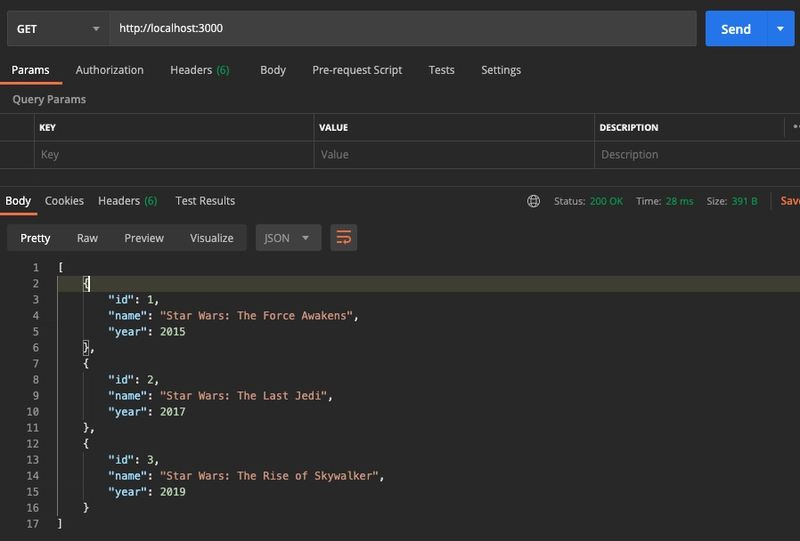Click the Description query param input
Screen dimensions: 800x541
[697, 155]
